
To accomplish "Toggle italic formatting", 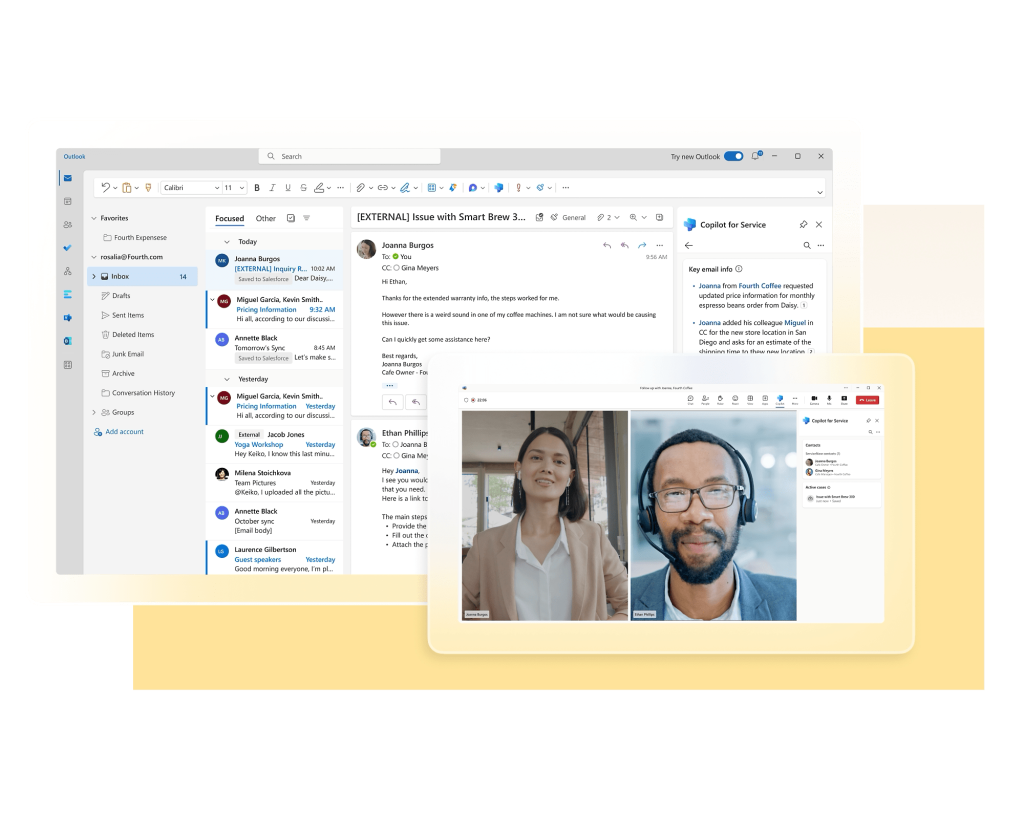I will (272, 187).
